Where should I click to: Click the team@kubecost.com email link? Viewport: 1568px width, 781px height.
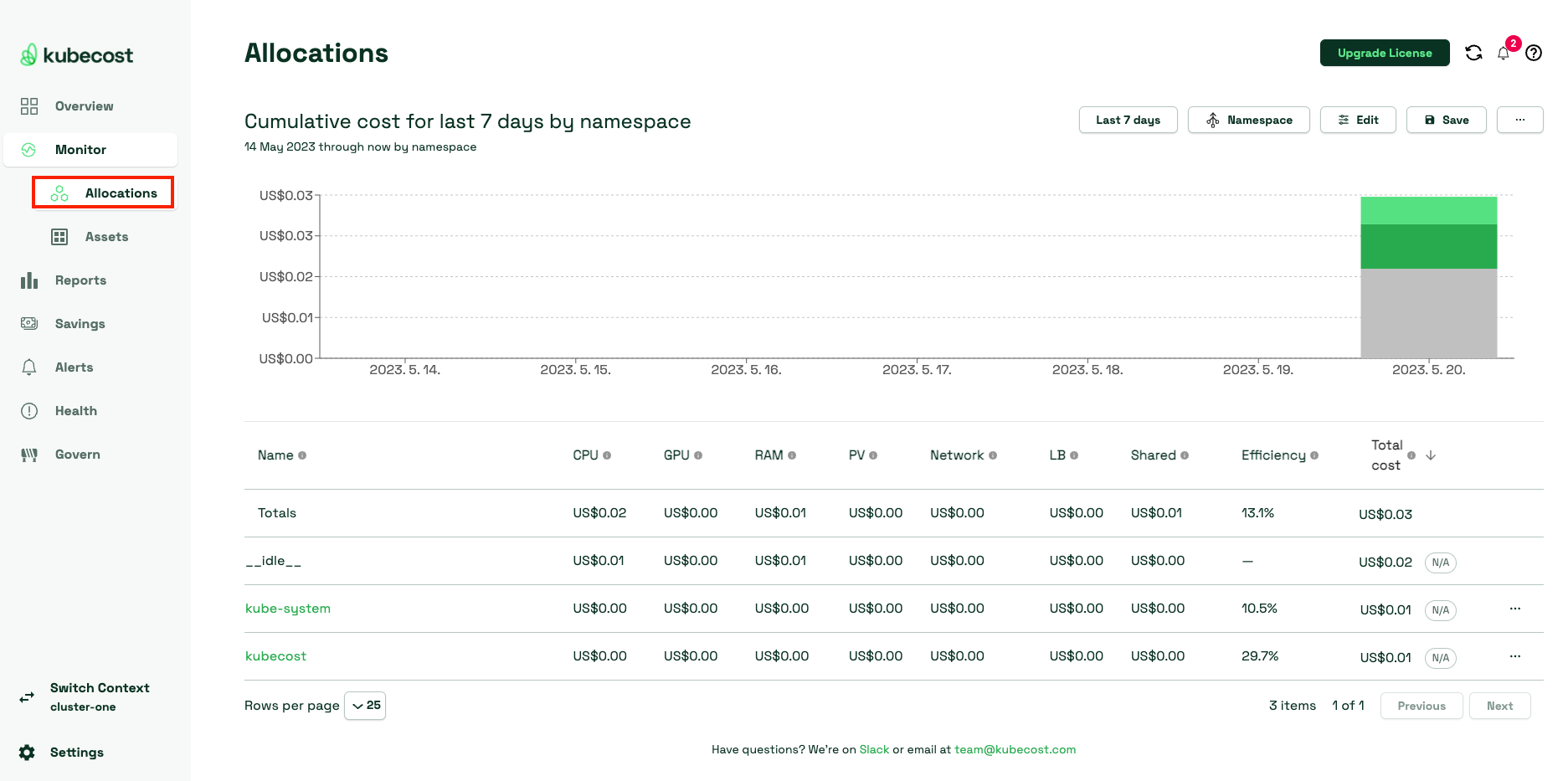tap(1015, 749)
